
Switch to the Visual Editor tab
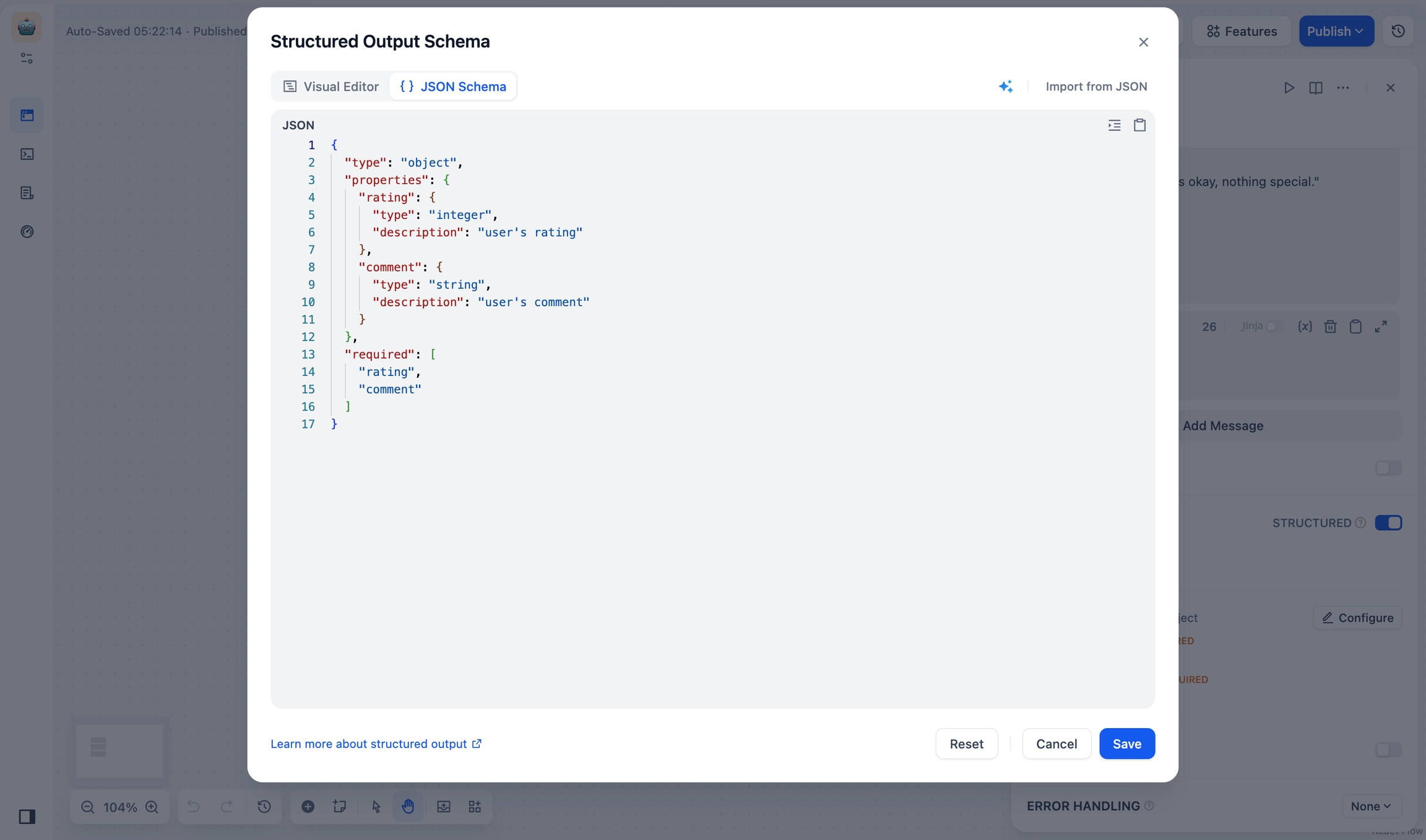(x=331, y=87)
